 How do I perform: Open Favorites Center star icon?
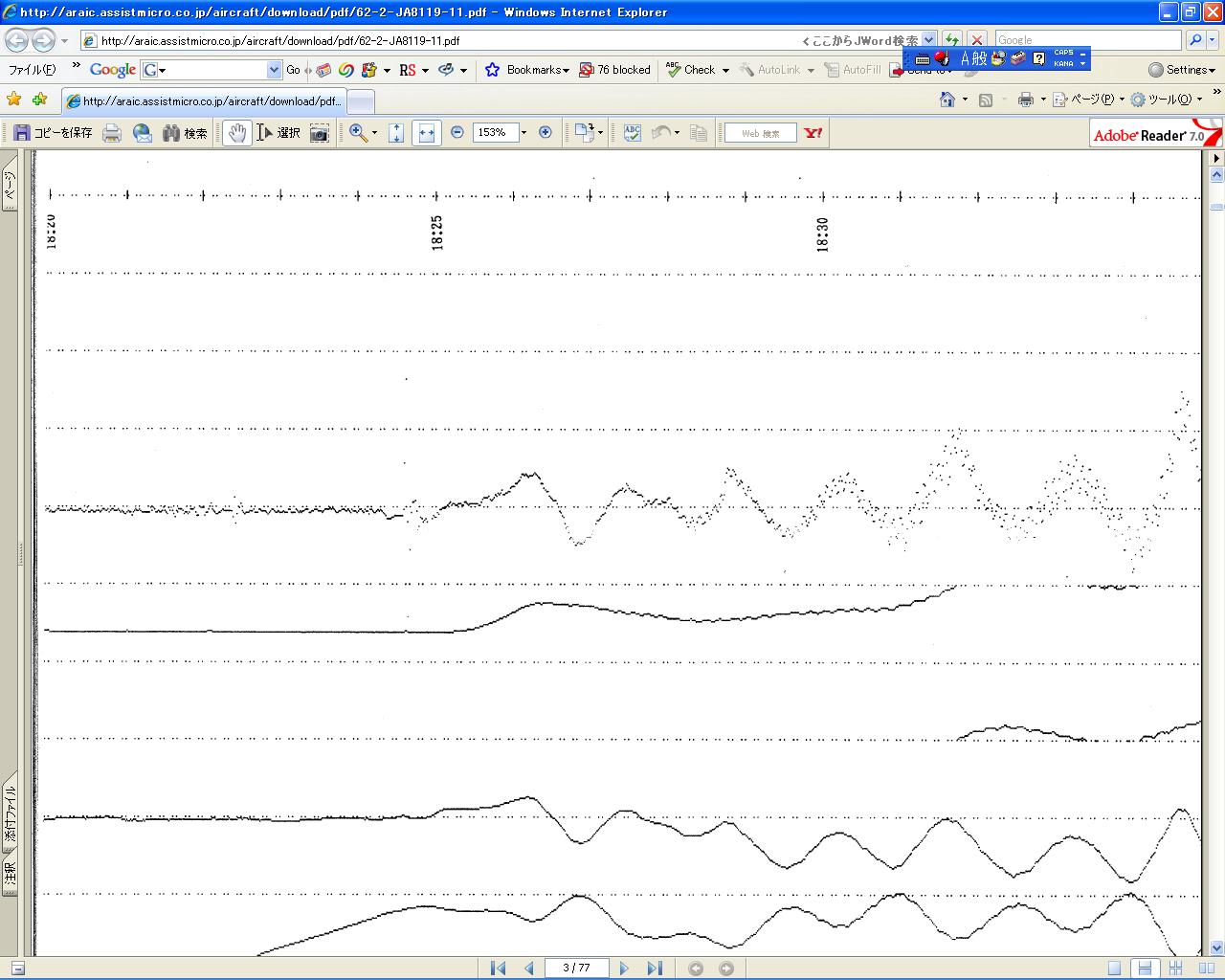pos(13,100)
